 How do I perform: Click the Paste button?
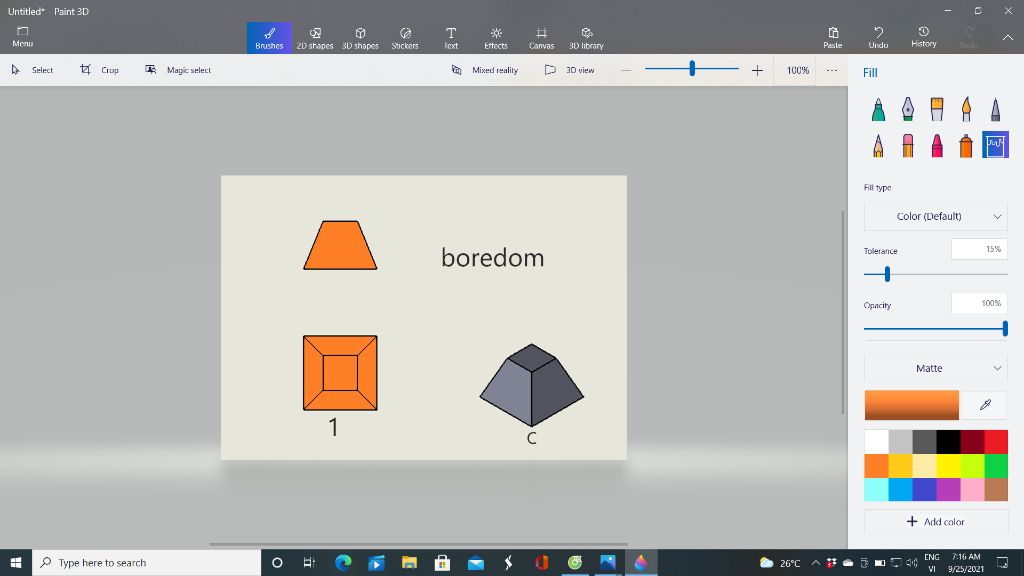click(833, 38)
